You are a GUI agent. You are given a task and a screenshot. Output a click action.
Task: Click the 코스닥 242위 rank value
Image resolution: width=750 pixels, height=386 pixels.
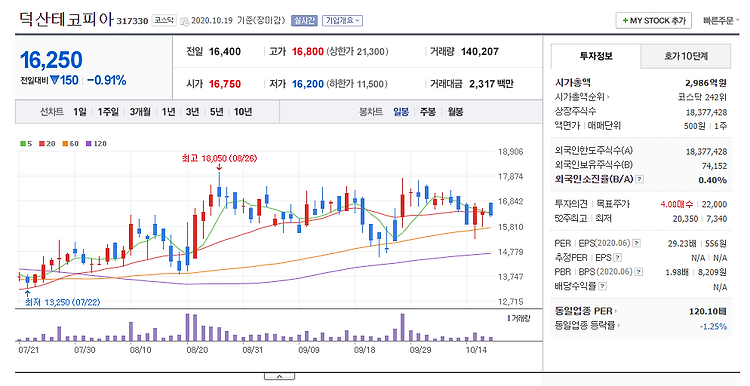[x=702, y=97]
